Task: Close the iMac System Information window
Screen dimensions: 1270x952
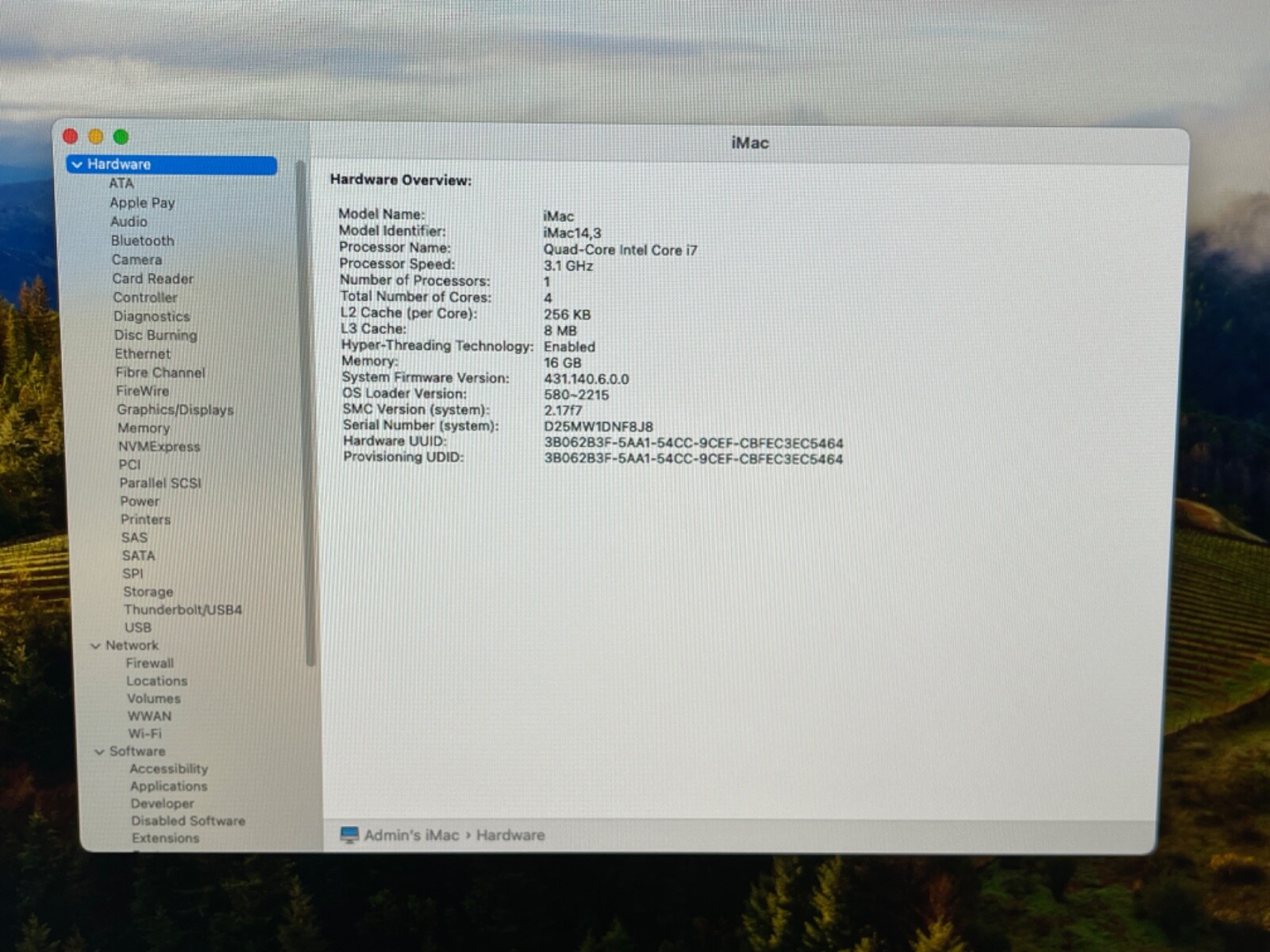Action: pos(70,136)
